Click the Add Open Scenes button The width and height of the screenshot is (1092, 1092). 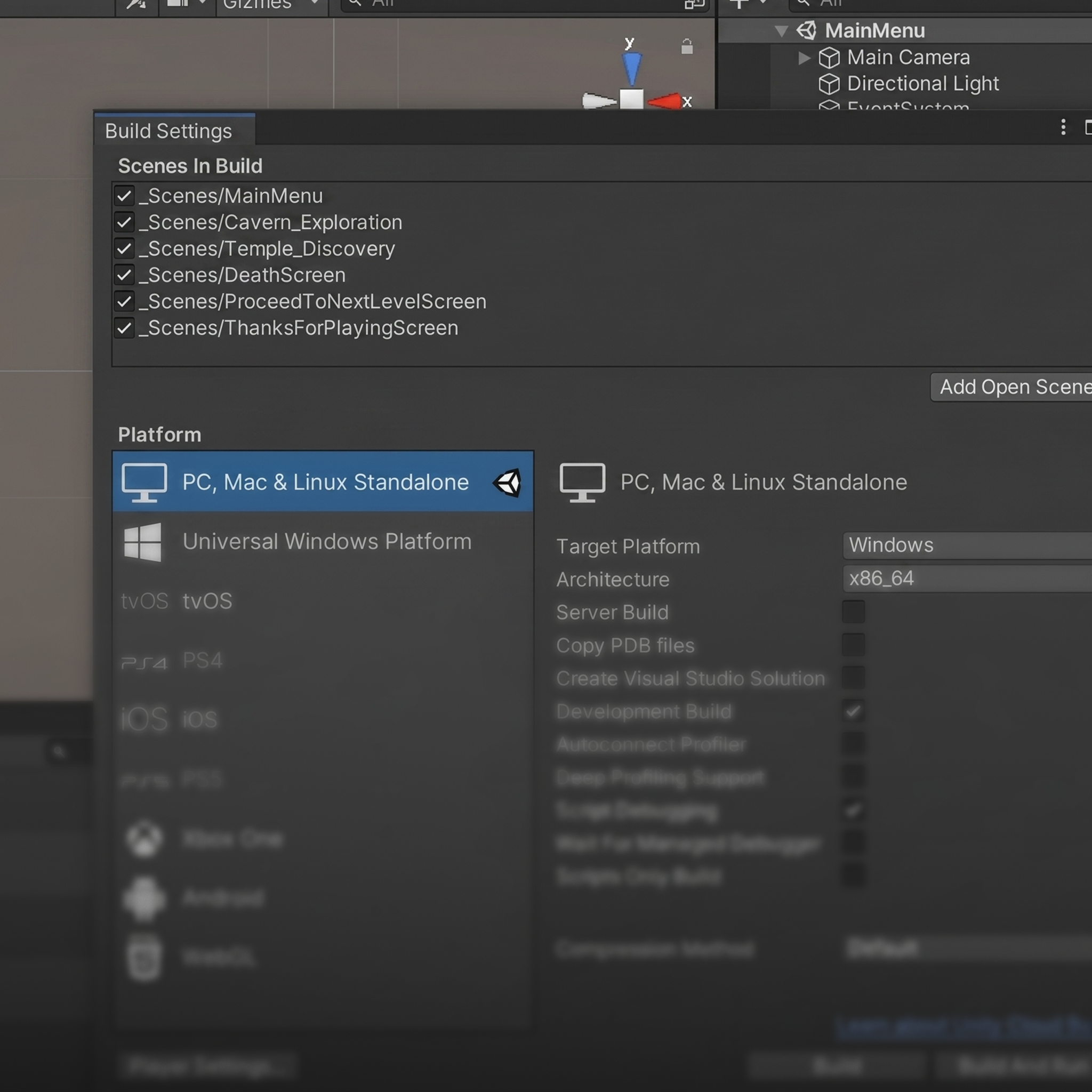pos(1011,387)
